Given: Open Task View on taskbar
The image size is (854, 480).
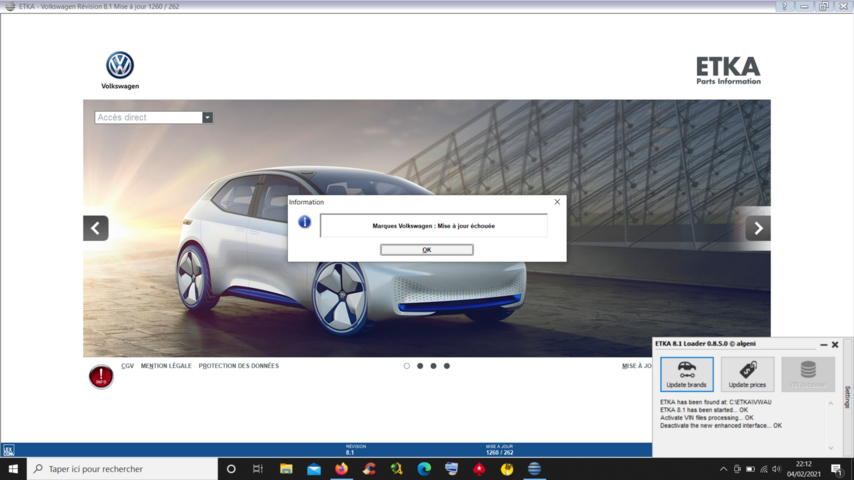Looking at the screenshot, I should click(258, 469).
